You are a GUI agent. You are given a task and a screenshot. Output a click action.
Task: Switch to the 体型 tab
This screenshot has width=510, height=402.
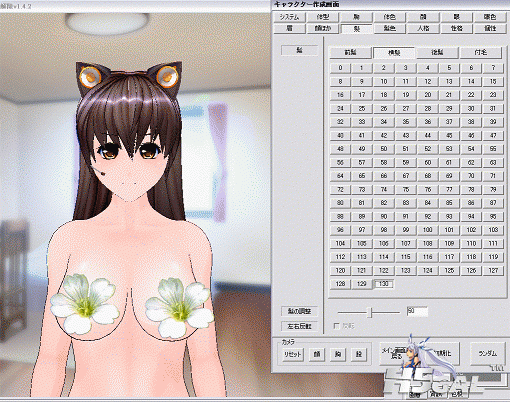pos(323,17)
